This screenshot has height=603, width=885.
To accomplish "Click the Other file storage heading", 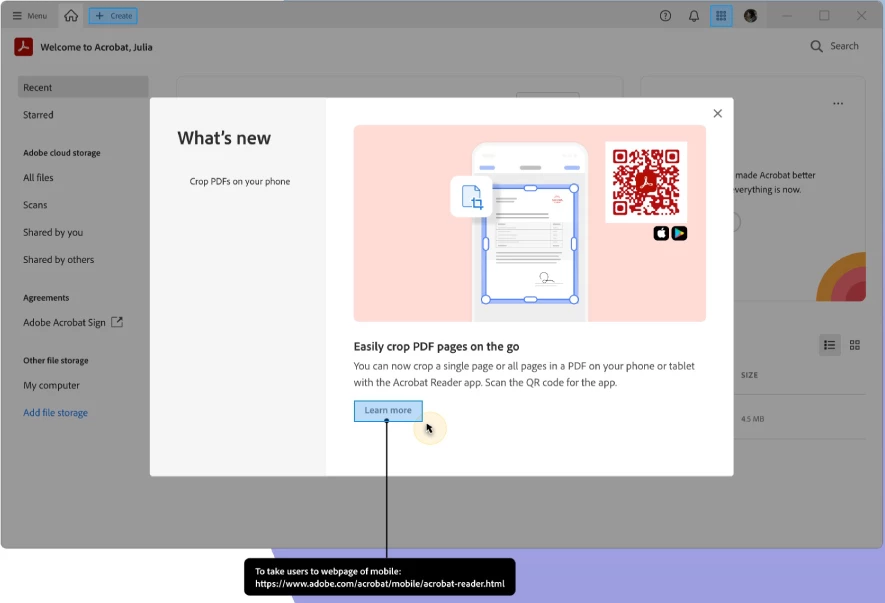I will click(55, 360).
